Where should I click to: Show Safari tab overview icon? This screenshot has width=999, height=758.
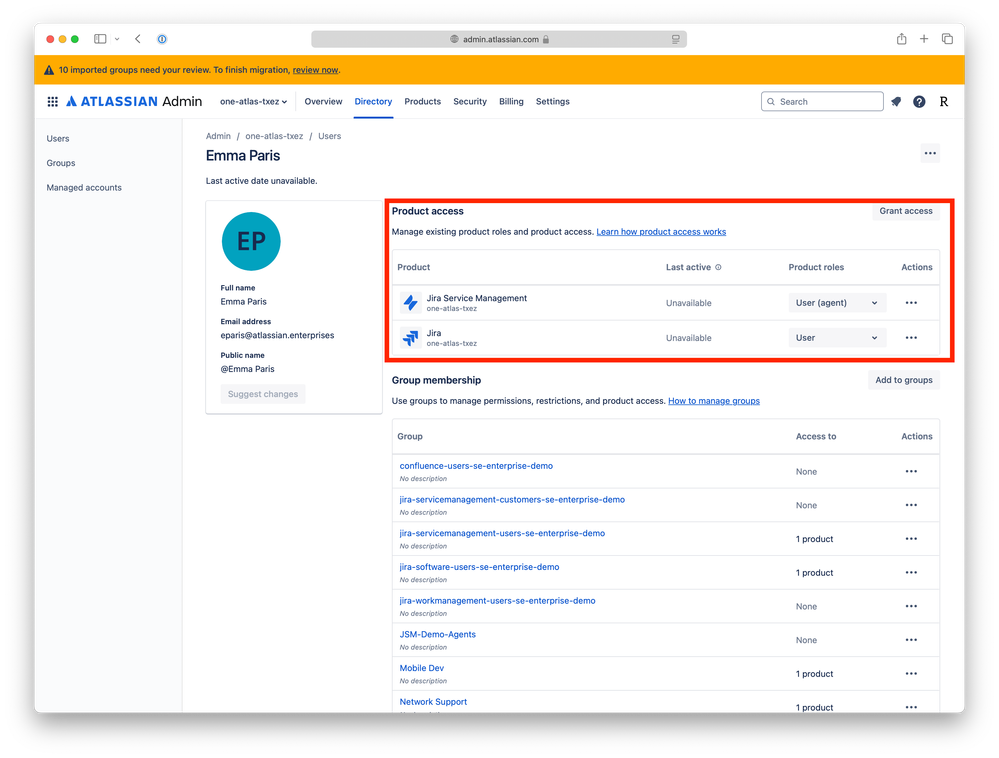pyautogui.click(x=947, y=39)
